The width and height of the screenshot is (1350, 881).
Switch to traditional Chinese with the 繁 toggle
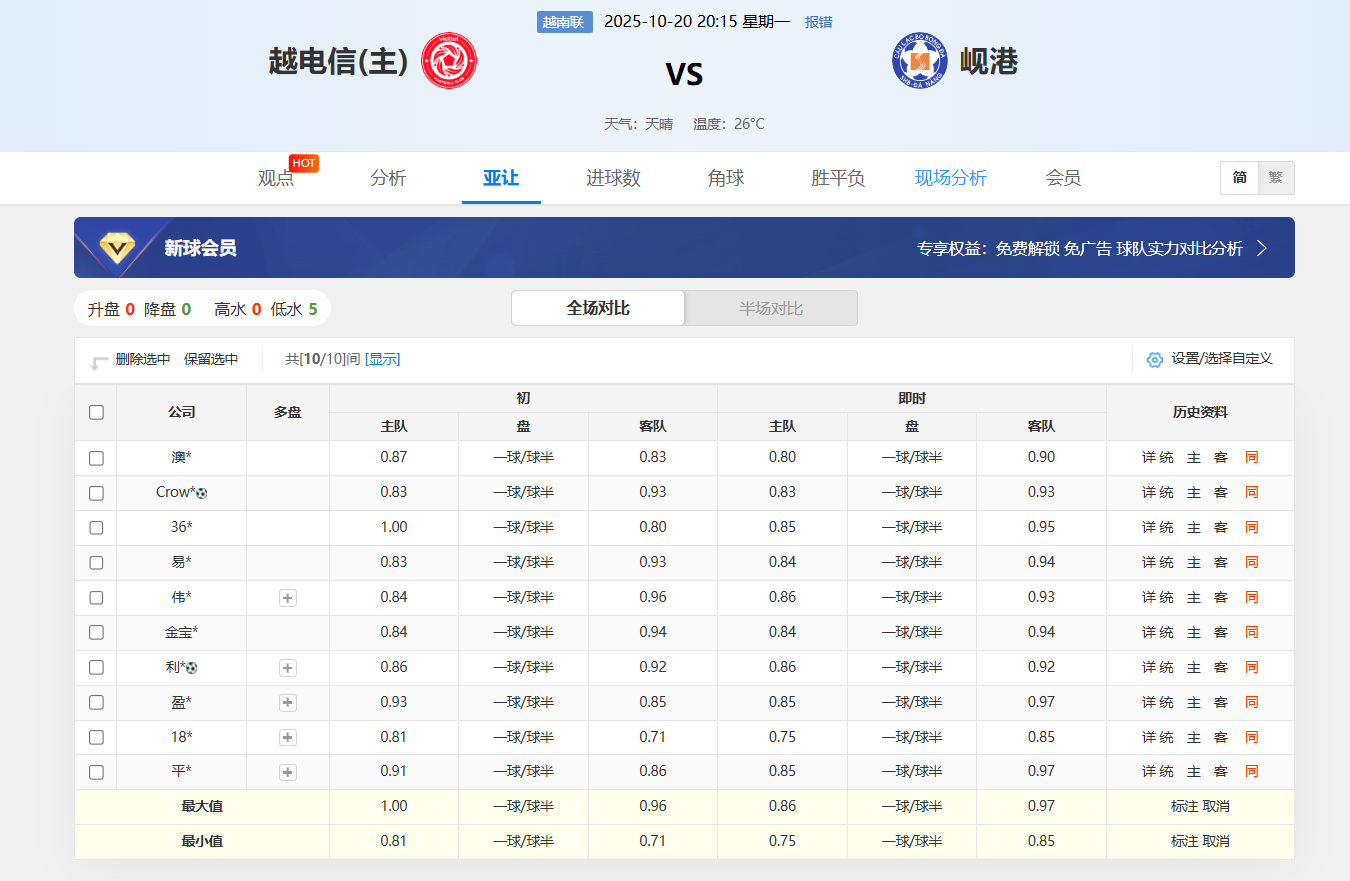tap(1276, 178)
